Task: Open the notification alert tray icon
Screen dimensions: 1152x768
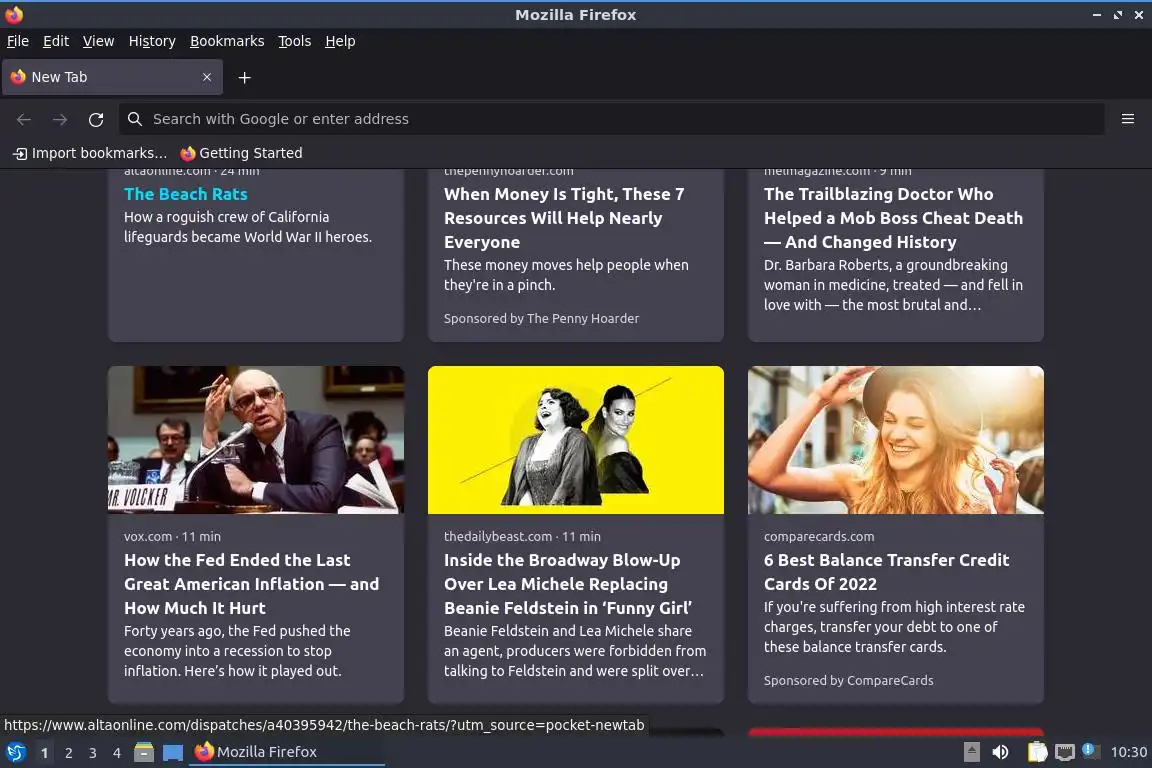Action: (1090, 750)
